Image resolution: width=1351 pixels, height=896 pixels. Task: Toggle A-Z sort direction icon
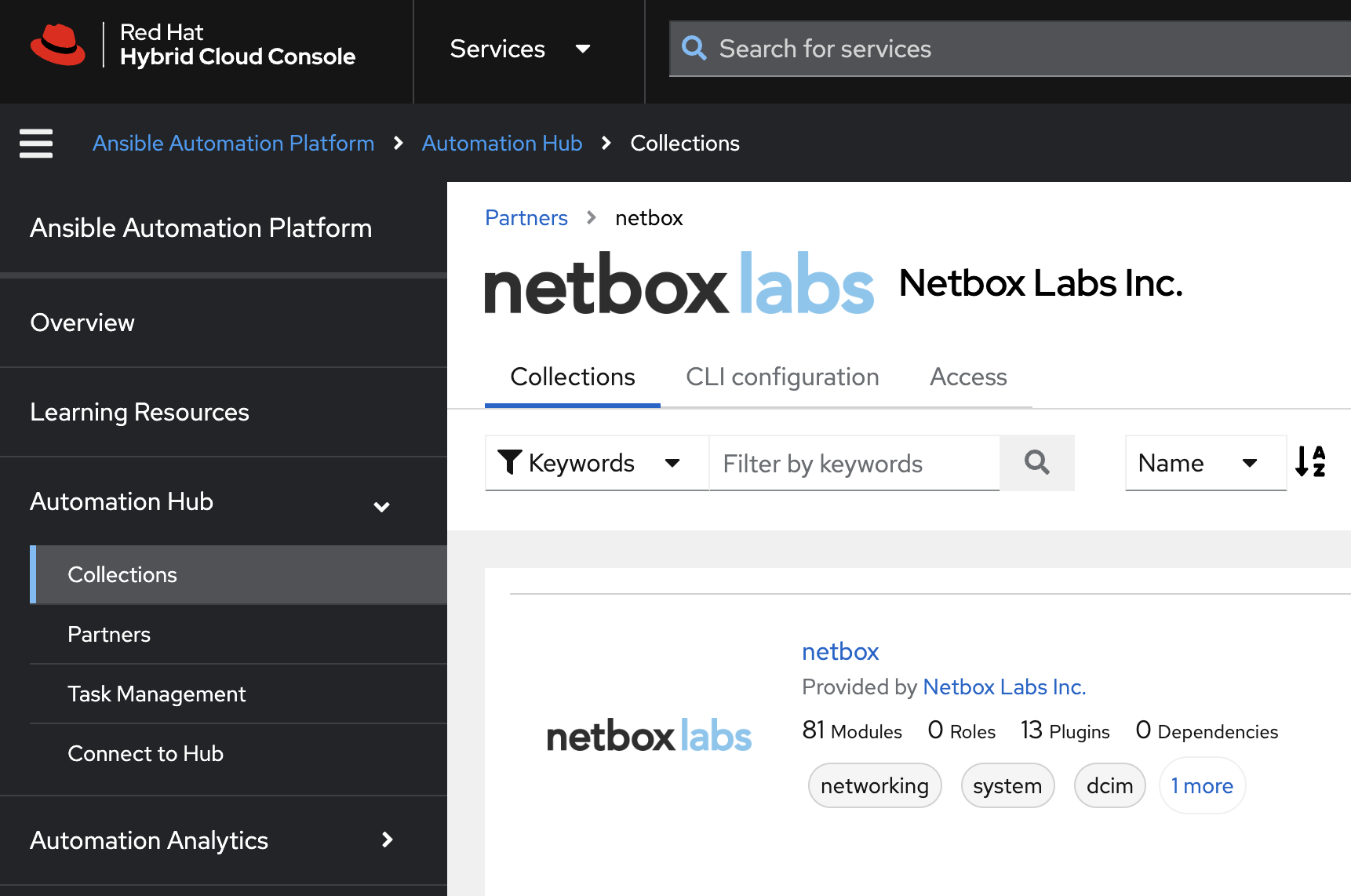tap(1310, 462)
